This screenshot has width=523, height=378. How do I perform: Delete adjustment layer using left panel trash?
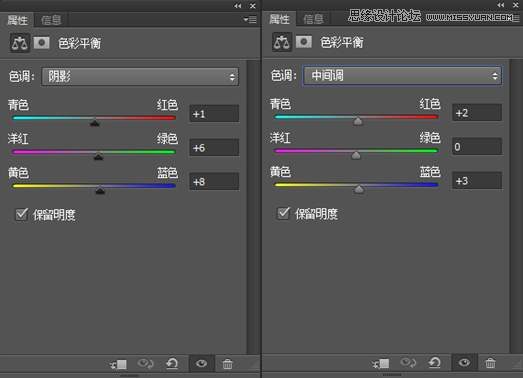pyautogui.click(x=227, y=364)
